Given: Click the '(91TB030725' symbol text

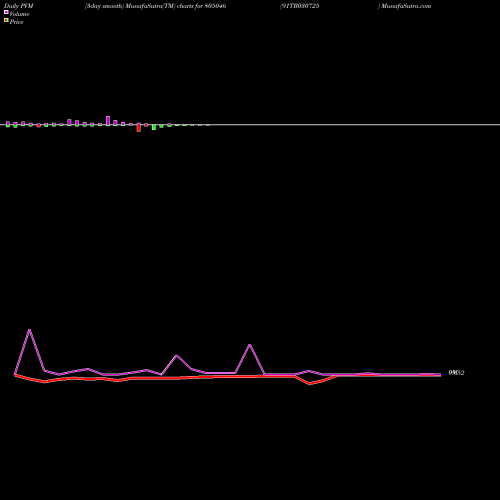Looking at the screenshot, I should click(x=300, y=6).
